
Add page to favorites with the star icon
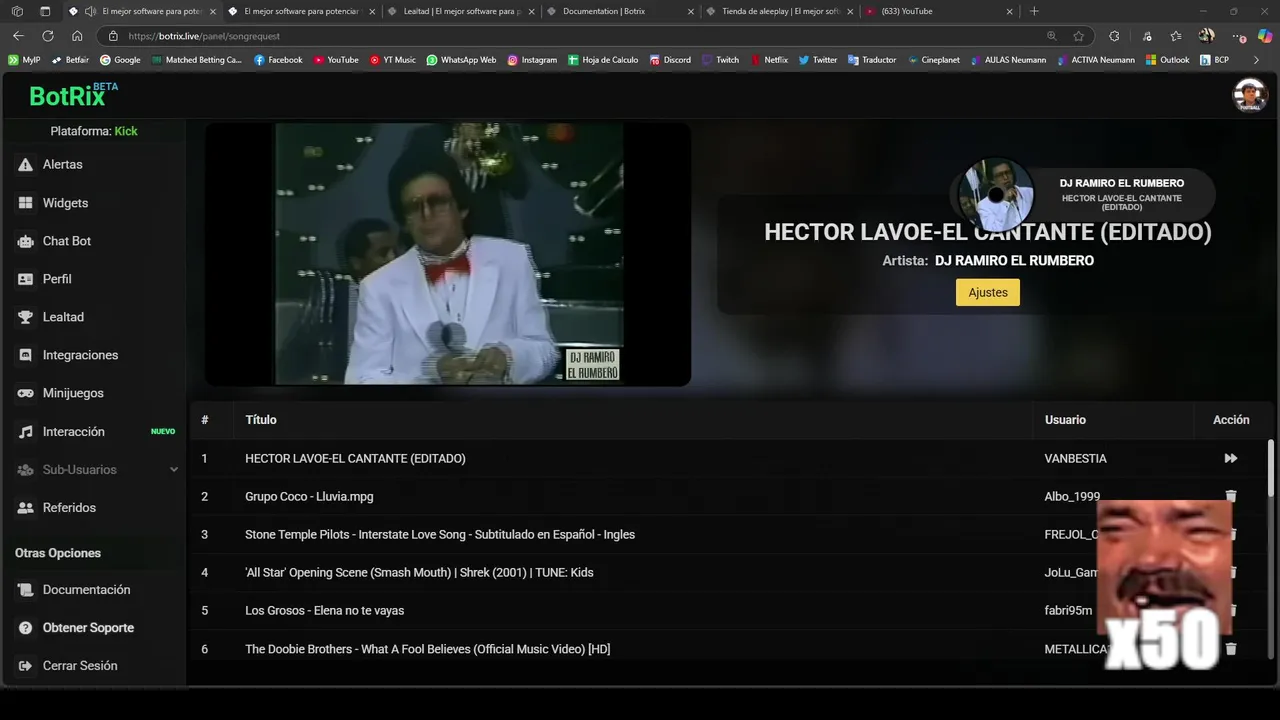click(x=1078, y=36)
